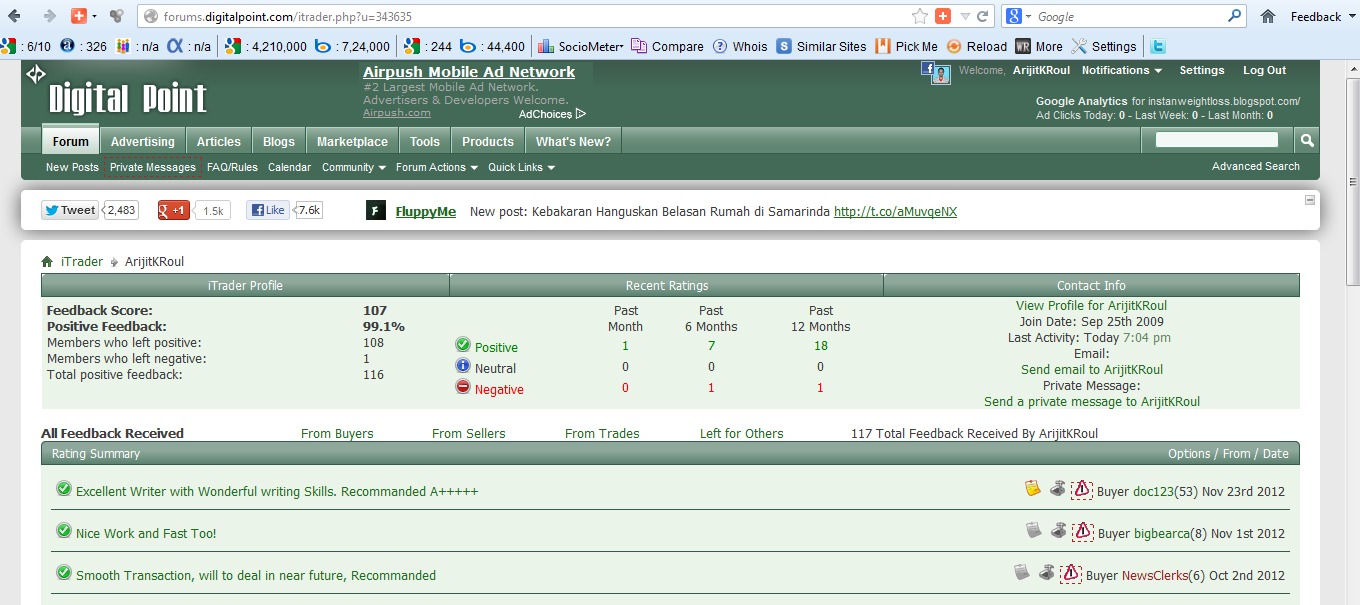Open the Forum Actions dropdown menu
This screenshot has height=605, width=1360.
click(x=436, y=167)
